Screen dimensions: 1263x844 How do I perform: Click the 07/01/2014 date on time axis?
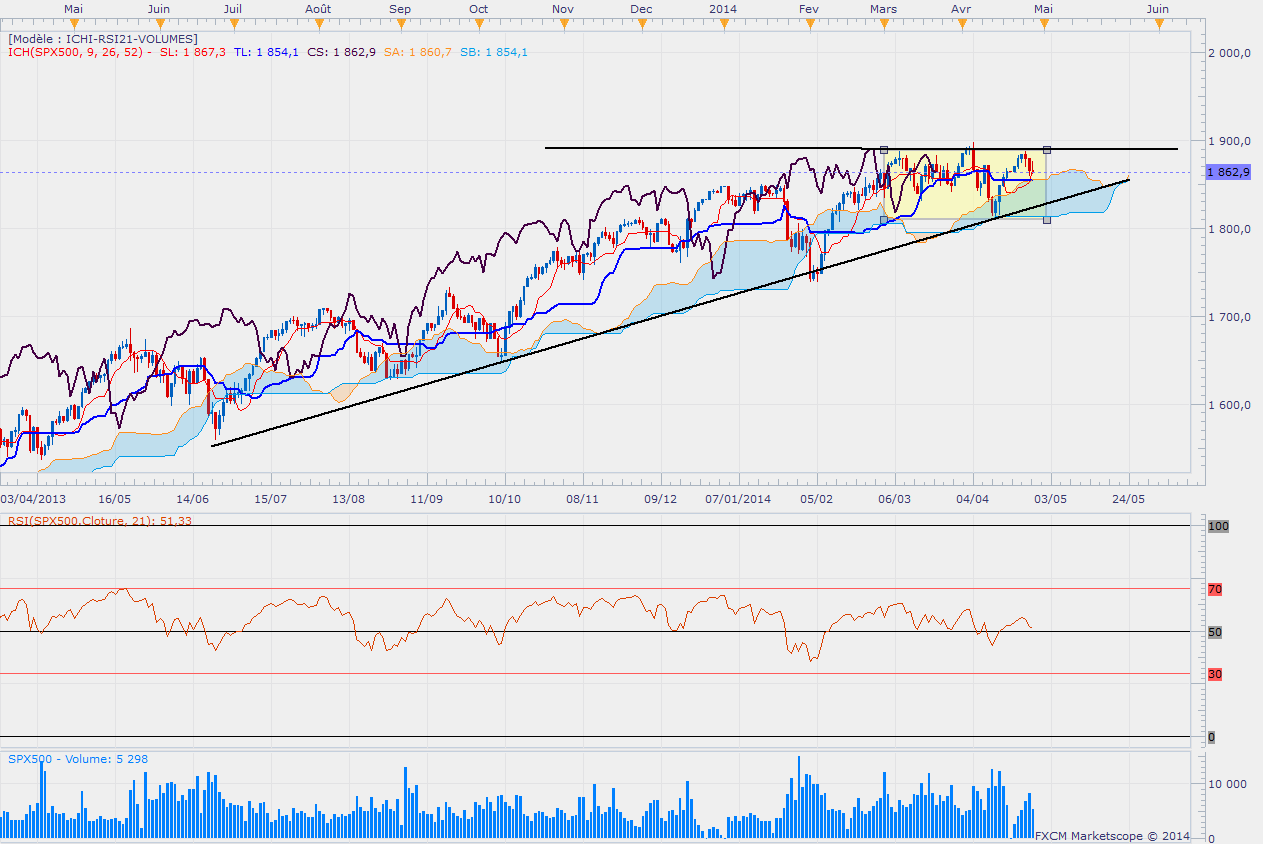pos(738,497)
